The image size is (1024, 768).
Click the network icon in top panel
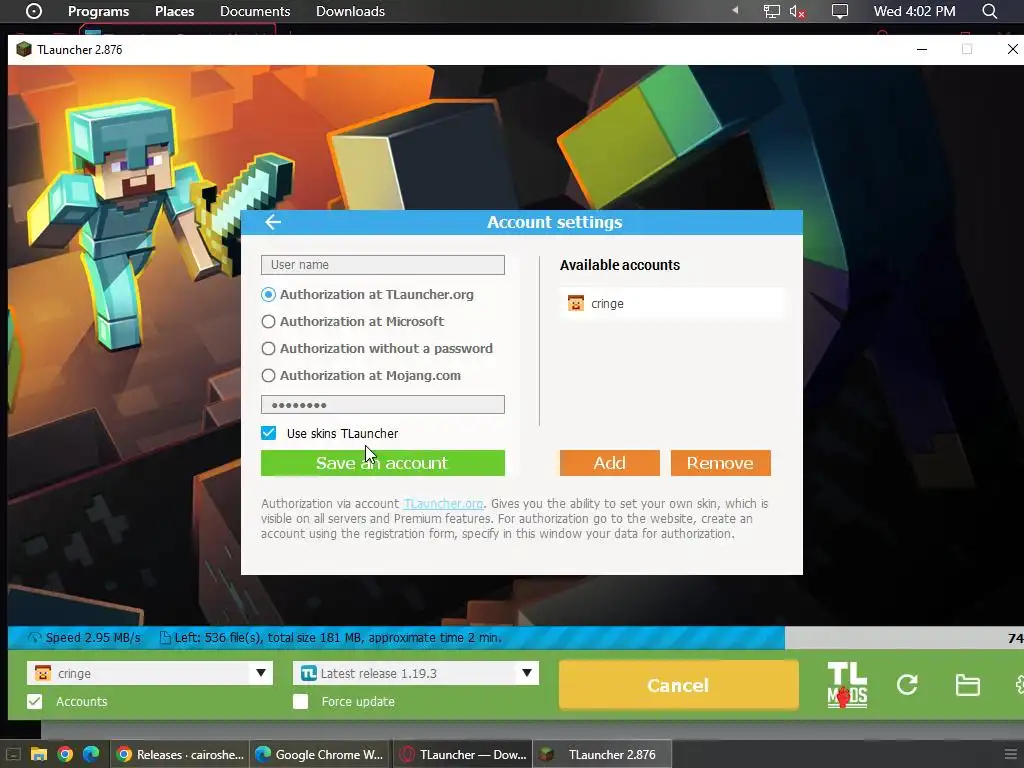click(x=772, y=11)
